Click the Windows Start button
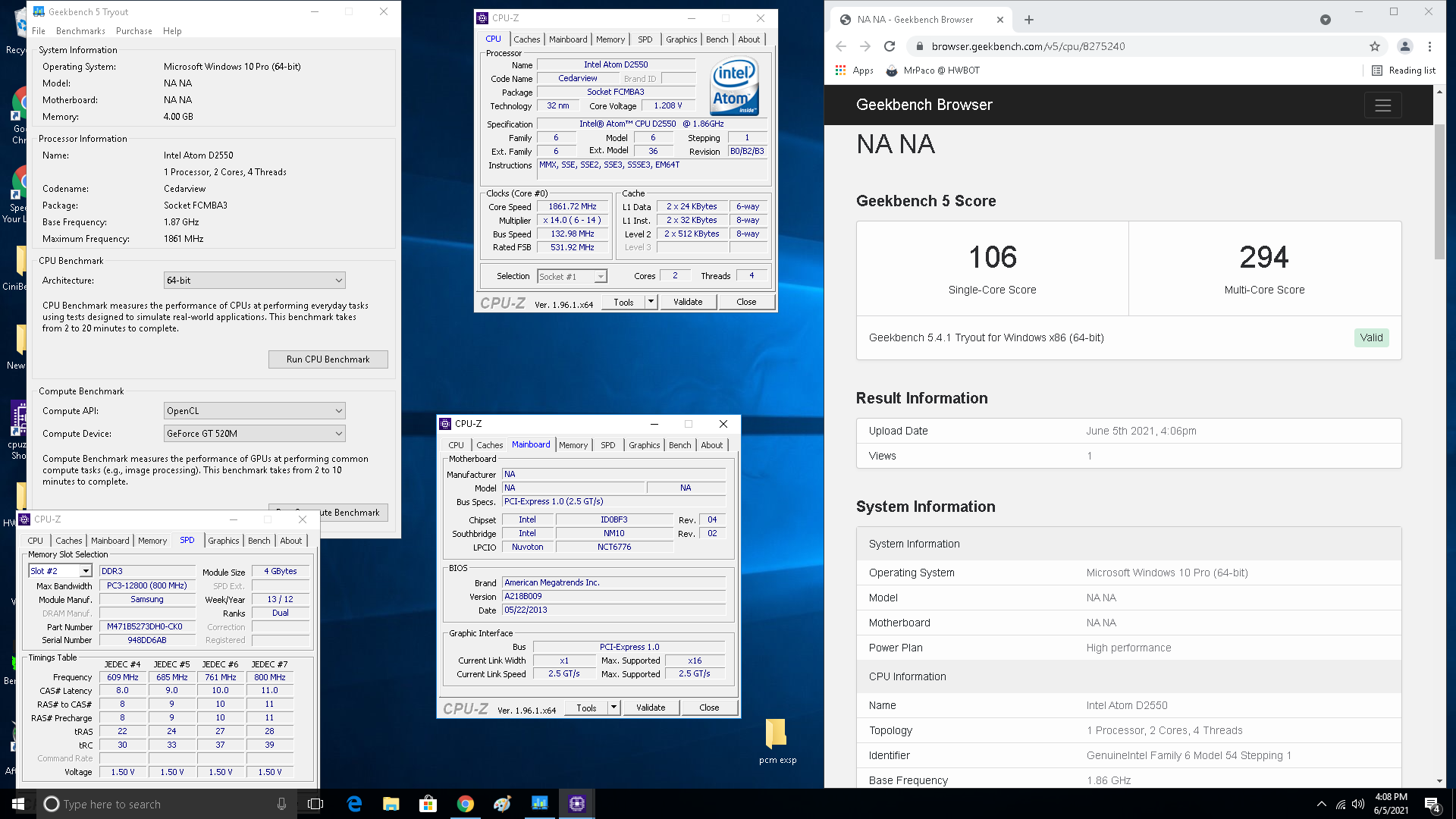The height and width of the screenshot is (819, 1456). pyautogui.click(x=18, y=804)
